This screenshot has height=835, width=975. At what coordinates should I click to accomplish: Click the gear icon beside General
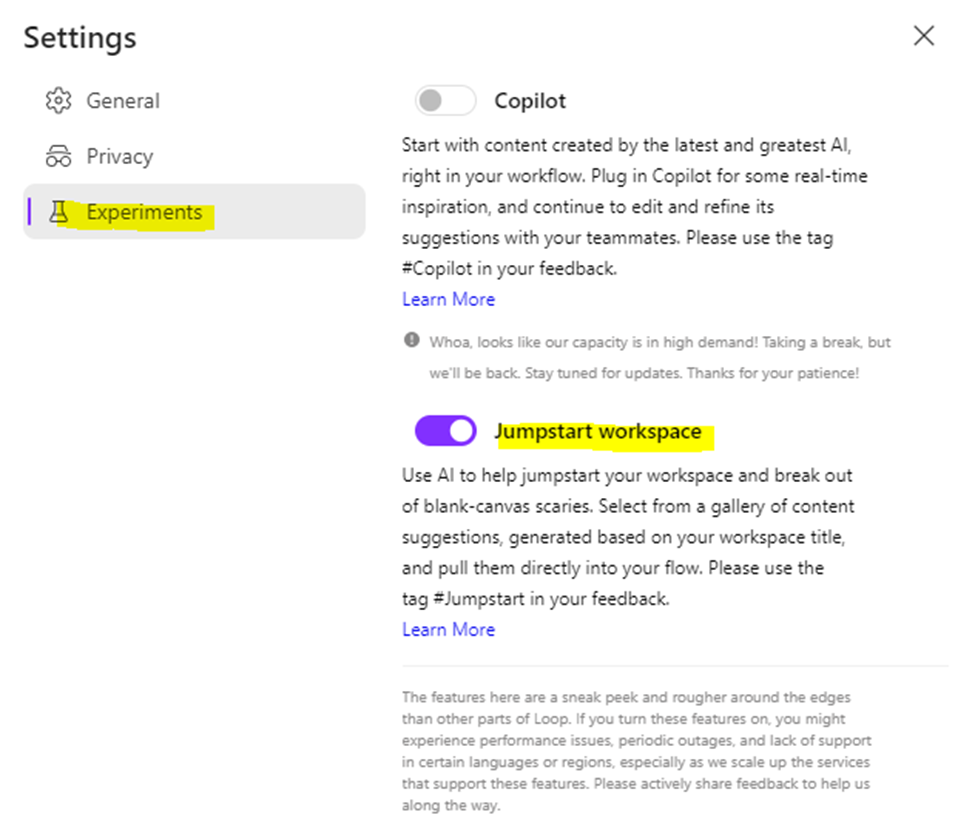59,101
